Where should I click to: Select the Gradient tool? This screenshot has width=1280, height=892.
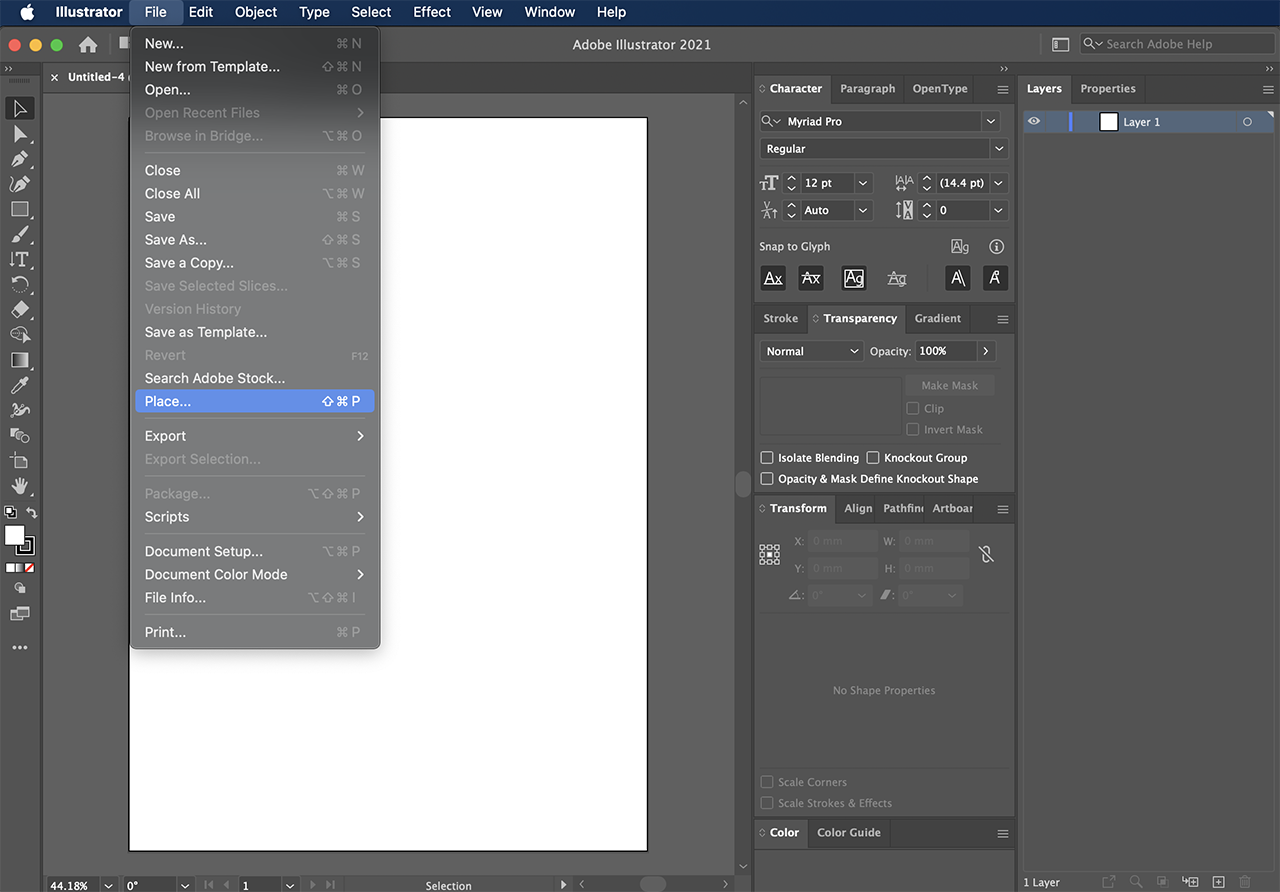point(20,360)
